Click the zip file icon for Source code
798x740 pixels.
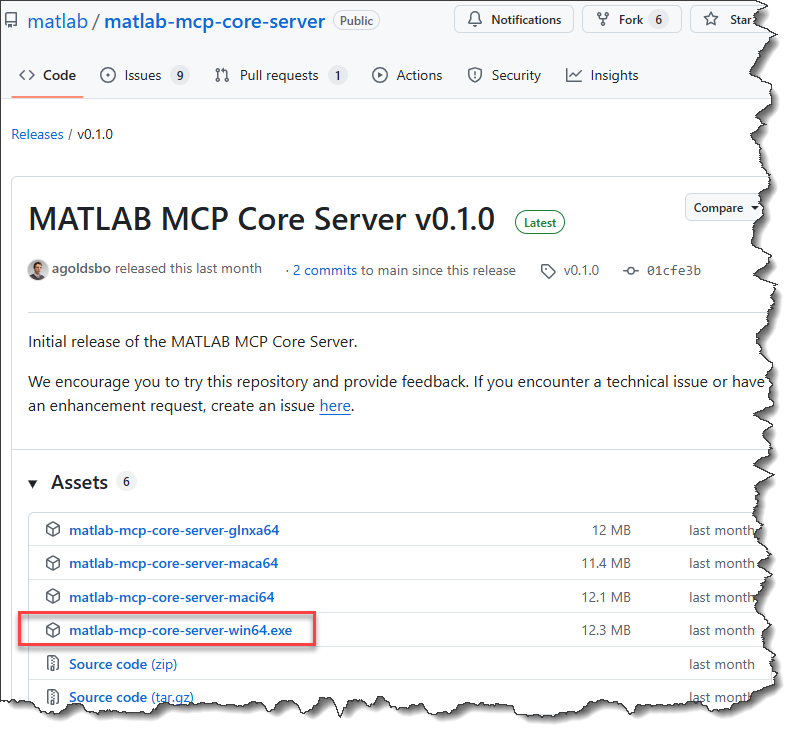coord(53,664)
